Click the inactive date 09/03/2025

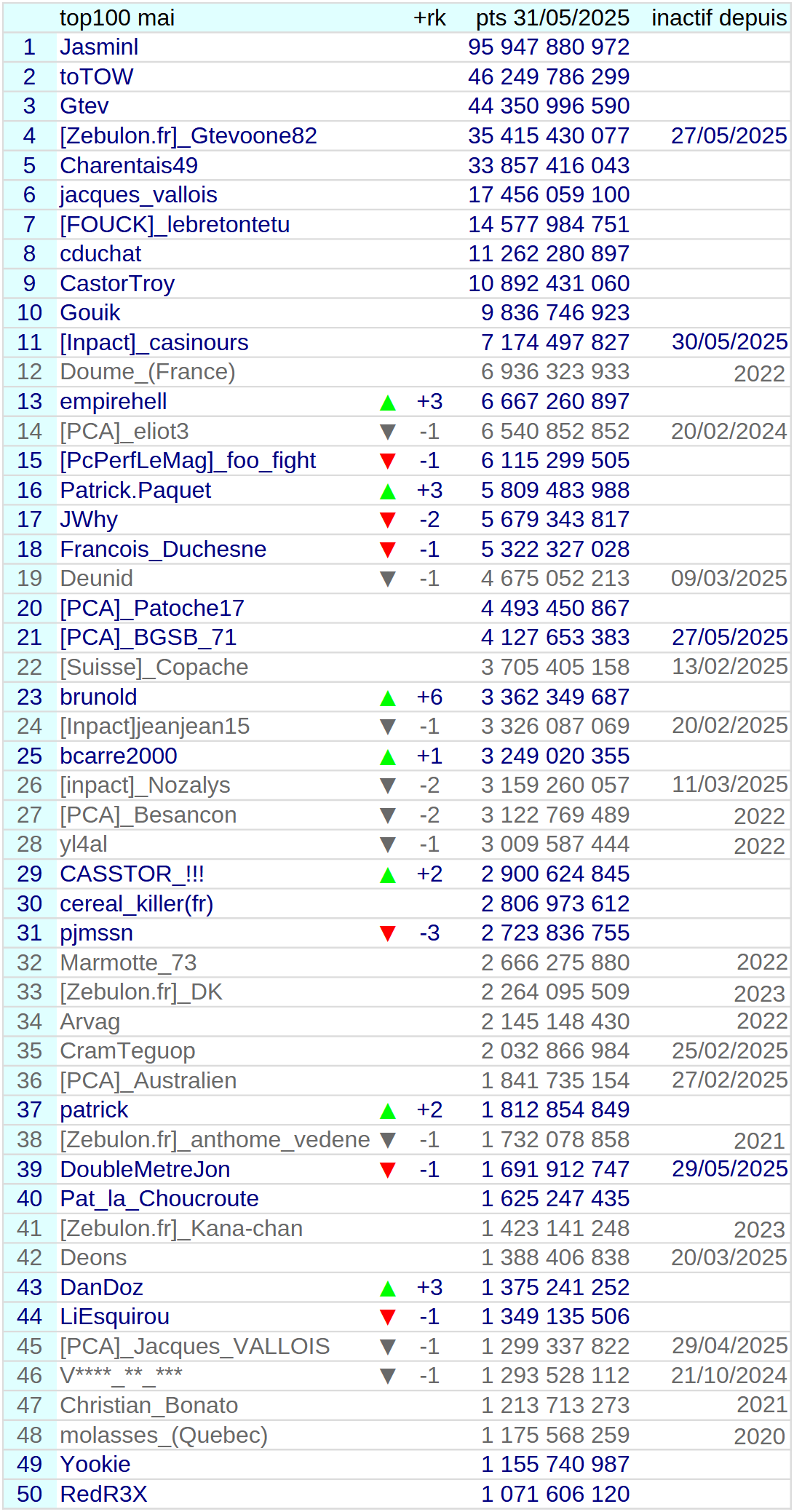729,578
